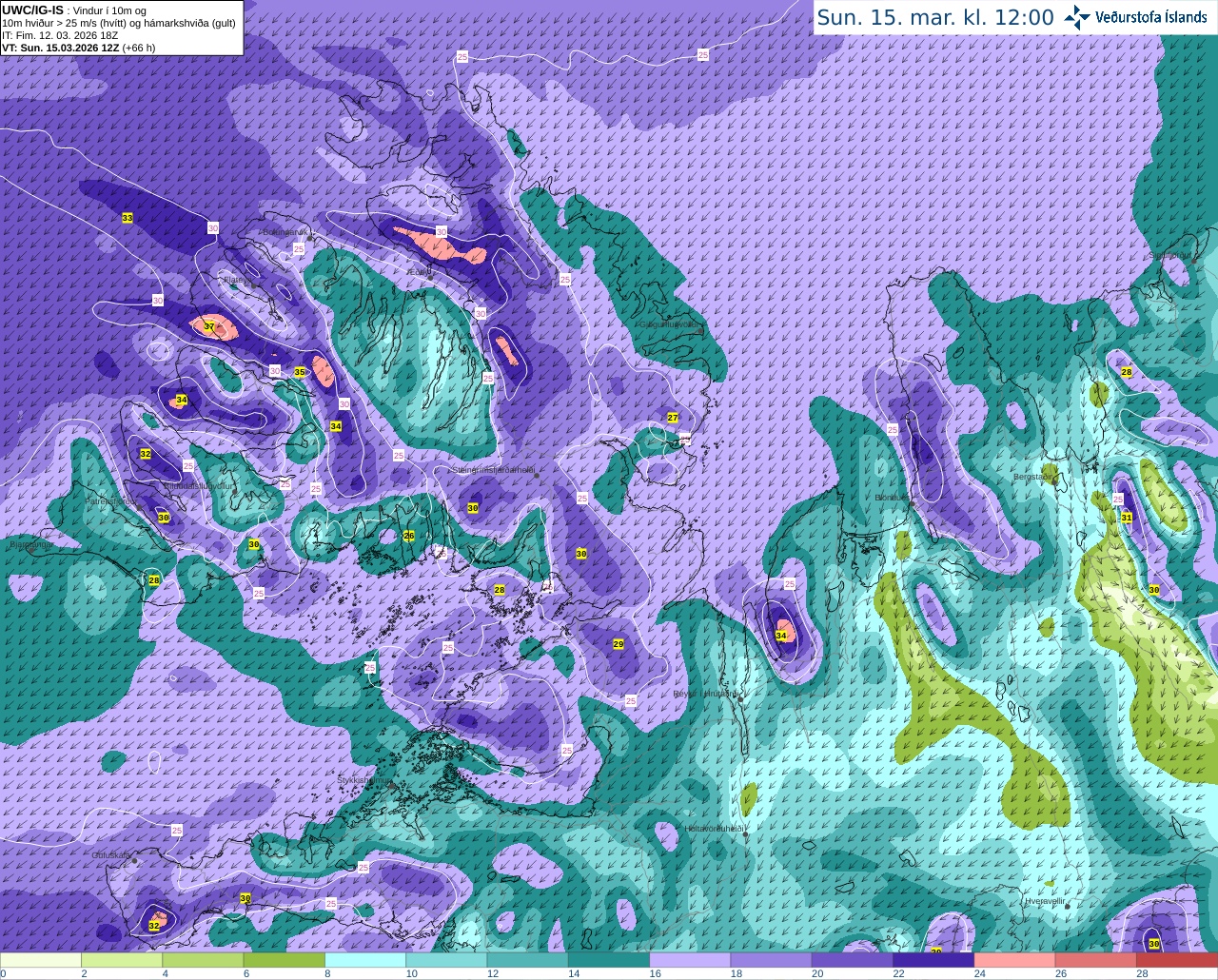Click the Bíldudalsflugvöllur station label
The width and height of the screenshot is (1218, 980).
[x=199, y=485]
